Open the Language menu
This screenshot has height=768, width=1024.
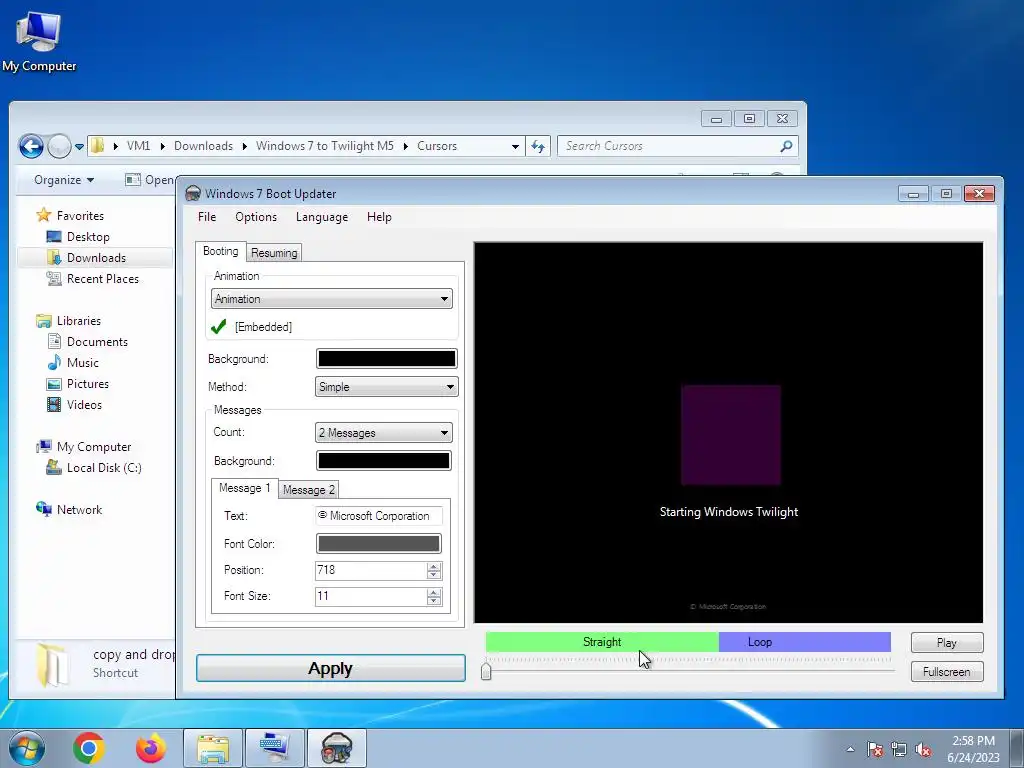tap(322, 217)
